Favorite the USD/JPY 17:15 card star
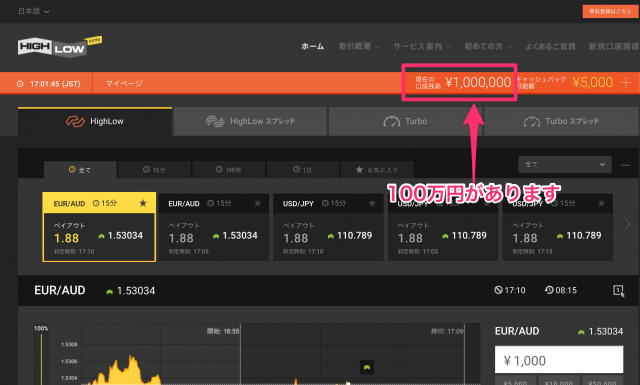The image size is (640, 385). coord(601,203)
